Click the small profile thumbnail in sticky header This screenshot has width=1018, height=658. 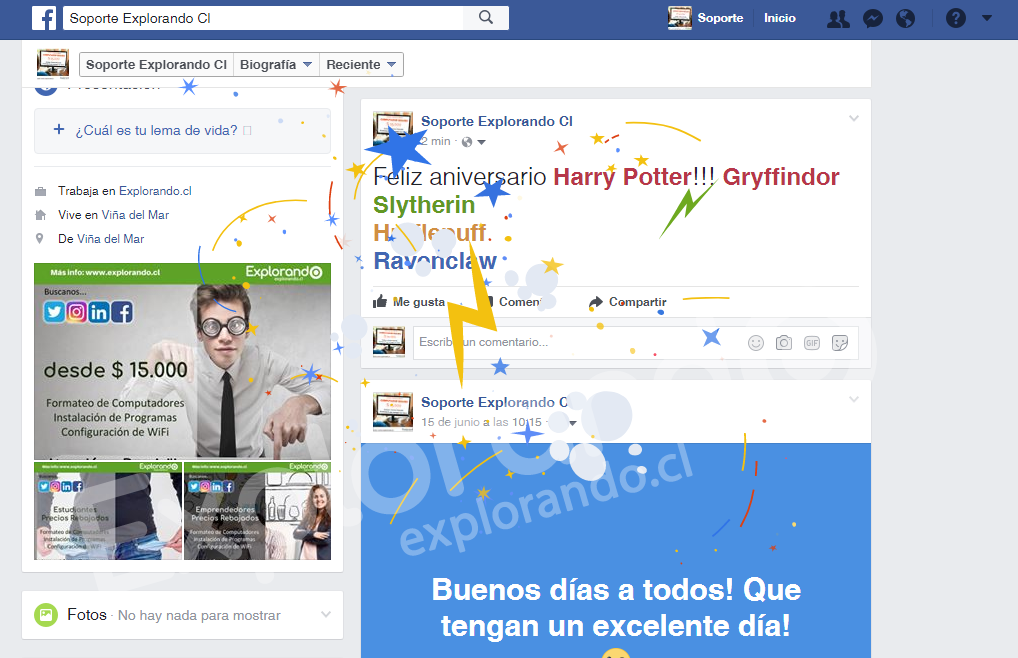click(53, 64)
